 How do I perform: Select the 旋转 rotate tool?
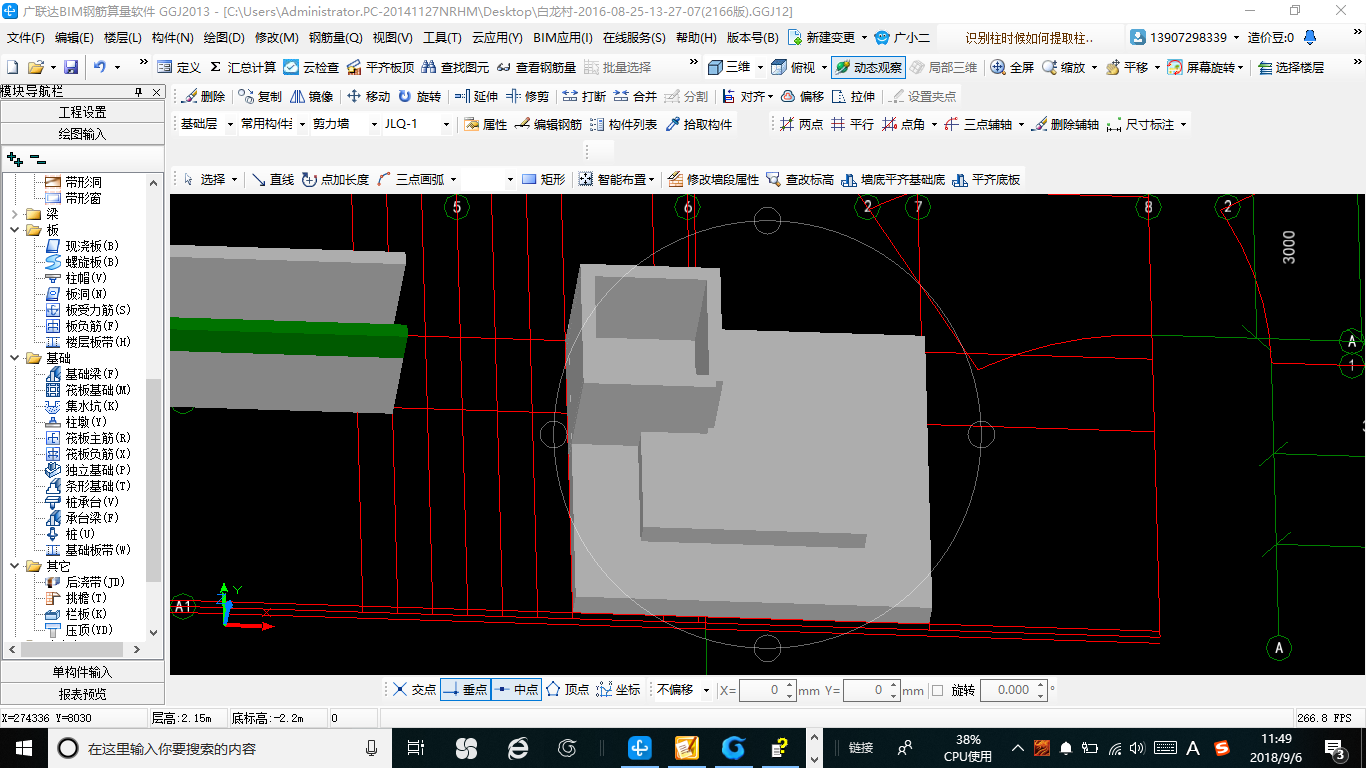point(419,97)
